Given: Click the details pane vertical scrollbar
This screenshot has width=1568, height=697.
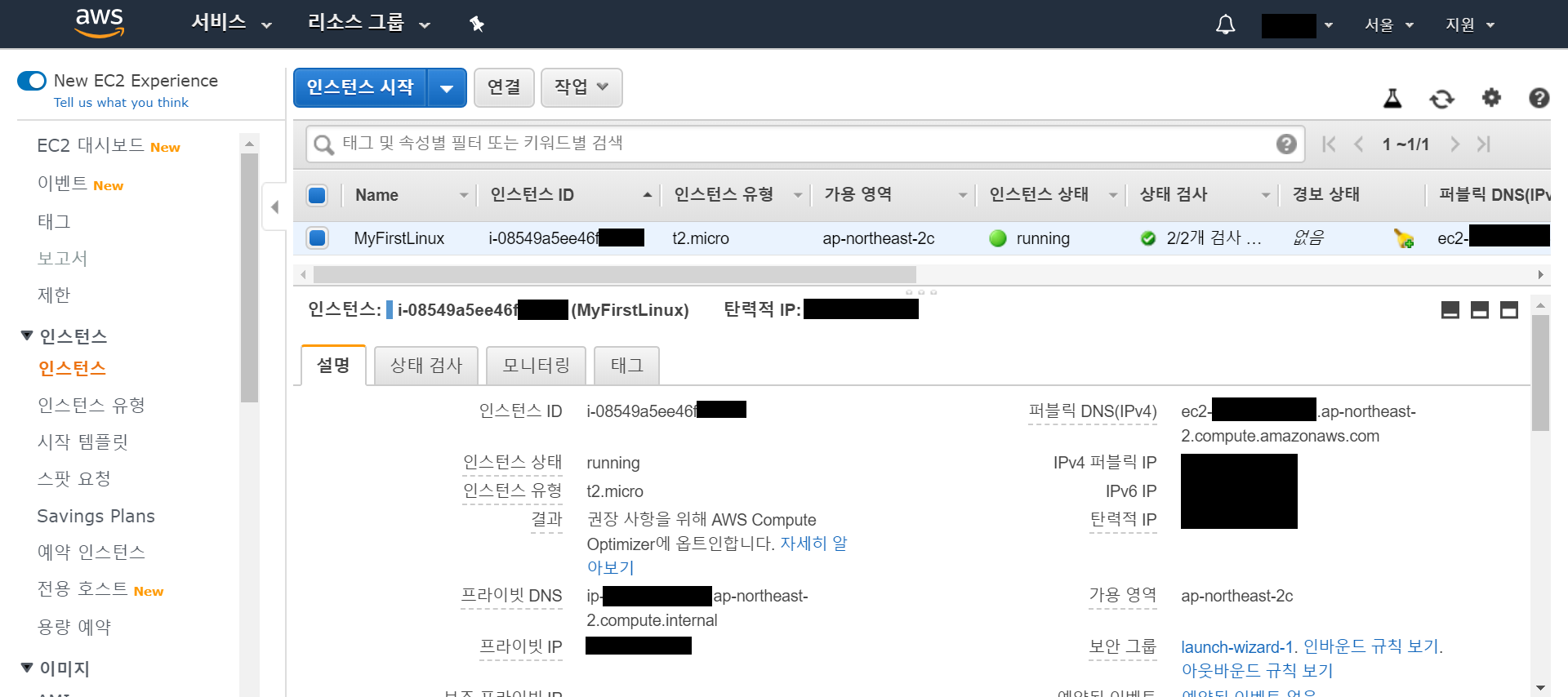Looking at the screenshot, I should [1540, 373].
